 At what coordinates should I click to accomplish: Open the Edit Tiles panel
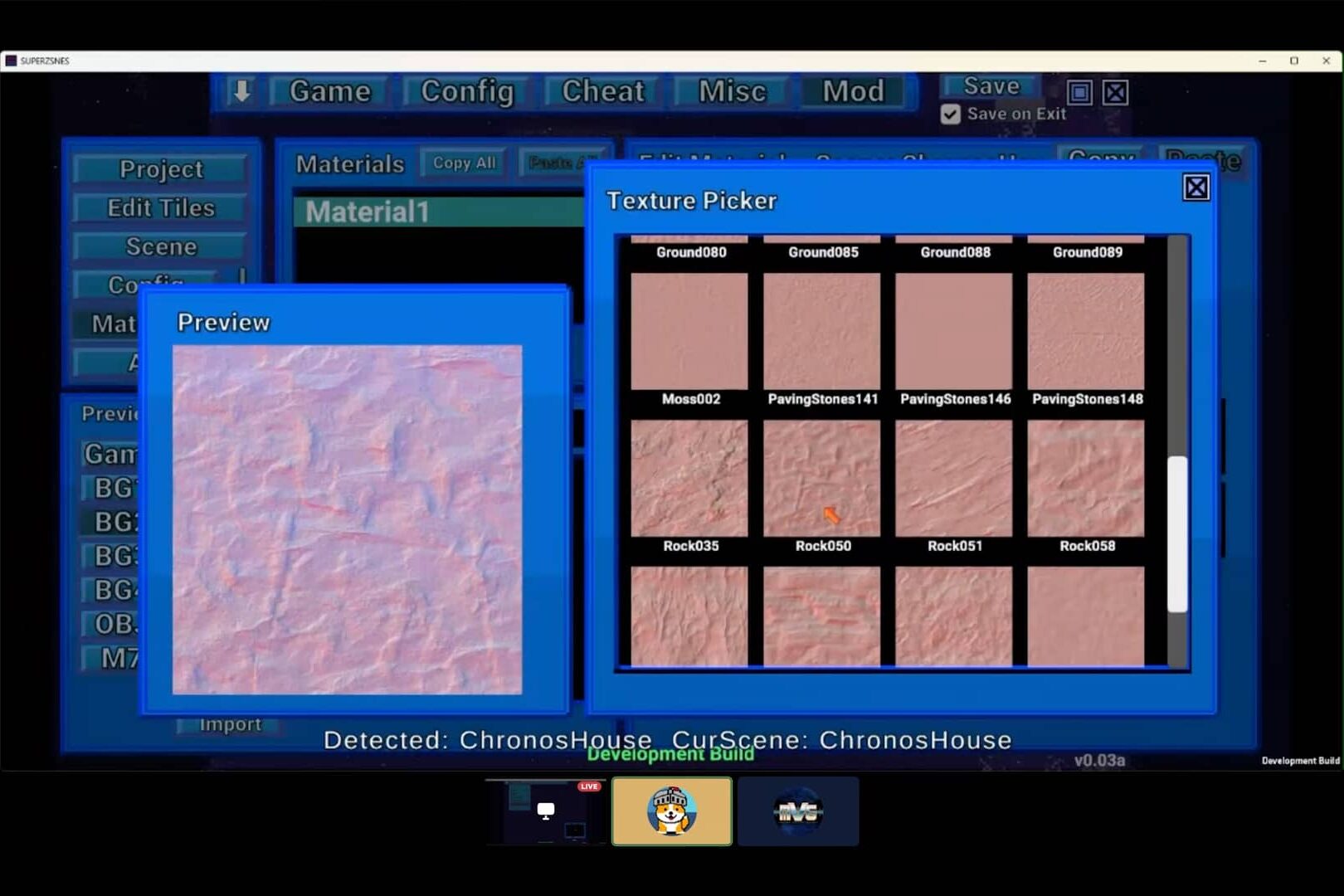point(159,207)
